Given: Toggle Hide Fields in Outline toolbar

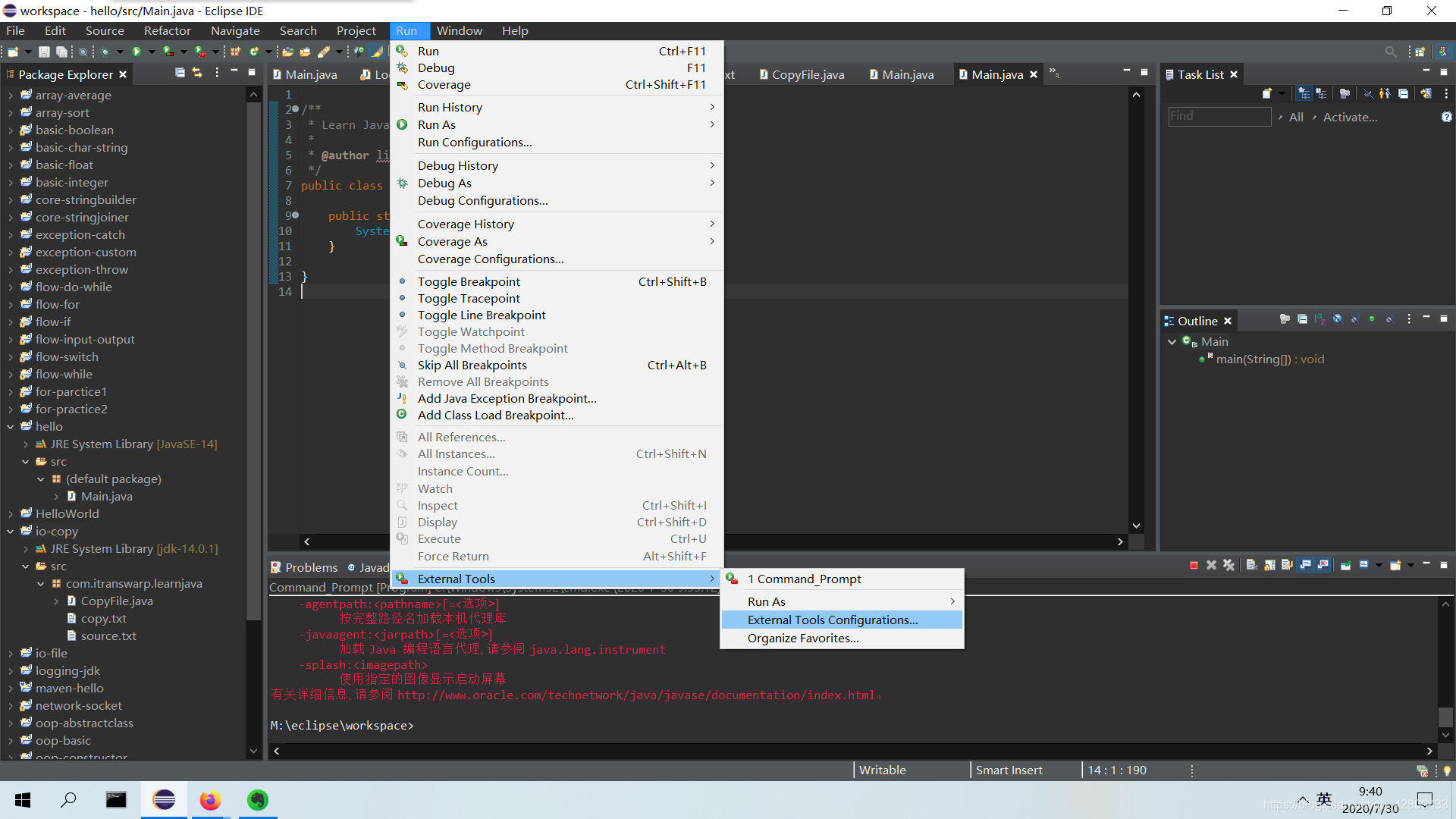Looking at the screenshot, I should tap(1337, 319).
